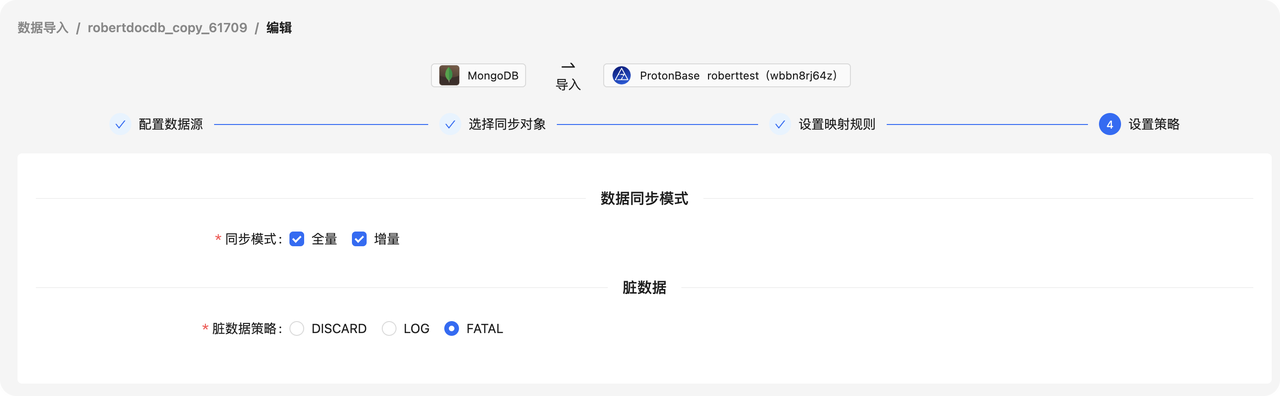Click the step 4 number circle

(x=1109, y=125)
